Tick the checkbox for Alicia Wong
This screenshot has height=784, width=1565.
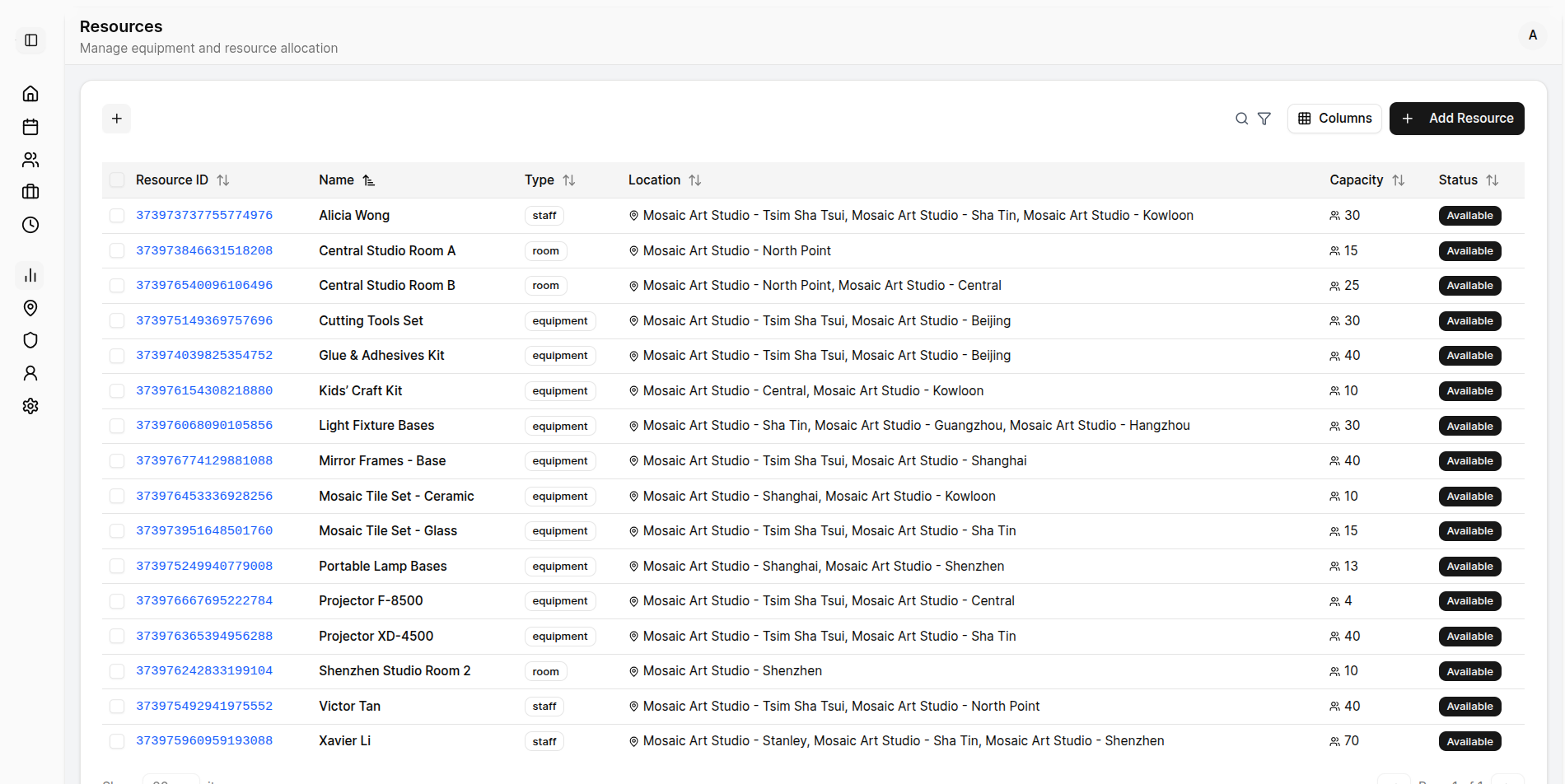pos(117,216)
